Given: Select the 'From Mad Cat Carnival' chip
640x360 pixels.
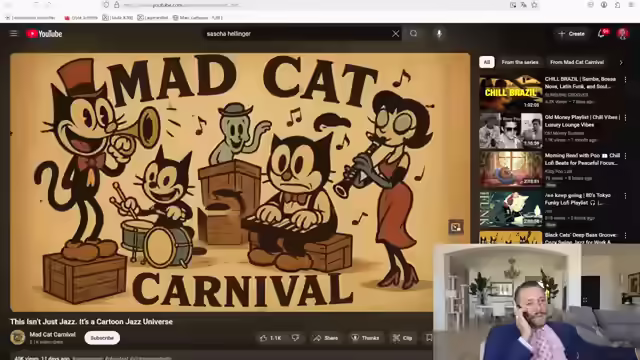Looking at the screenshot, I should (577, 62).
